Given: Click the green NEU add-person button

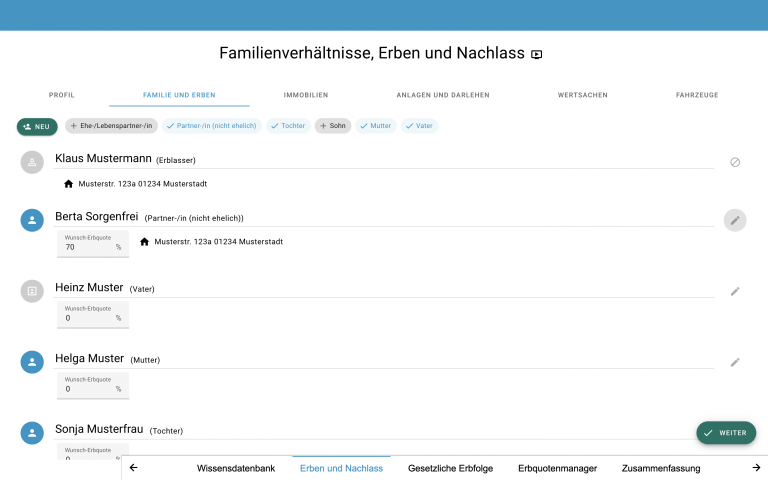Looking at the screenshot, I should point(37,126).
